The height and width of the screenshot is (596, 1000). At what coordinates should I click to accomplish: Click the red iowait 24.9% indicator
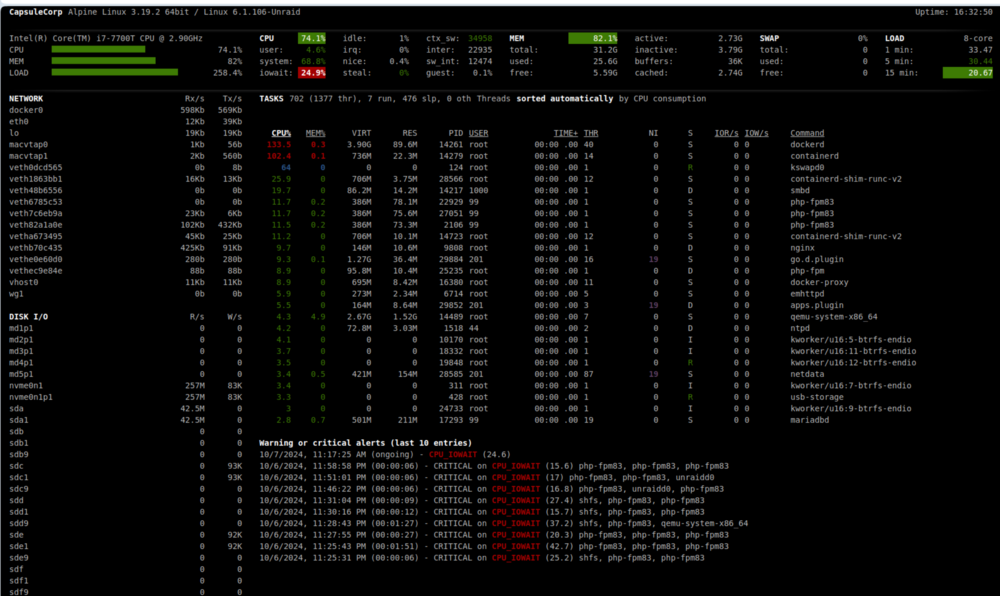pos(312,73)
